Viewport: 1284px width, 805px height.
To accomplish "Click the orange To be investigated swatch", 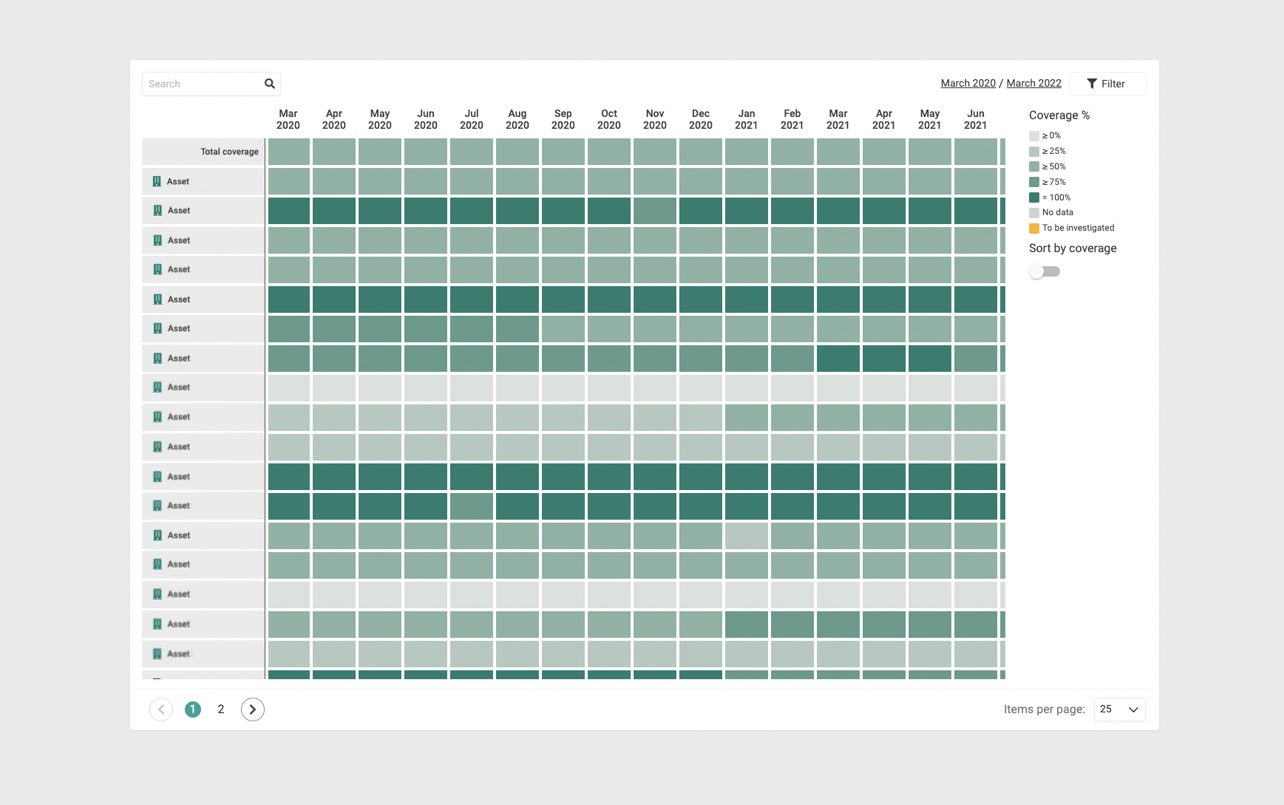I will 1034,228.
